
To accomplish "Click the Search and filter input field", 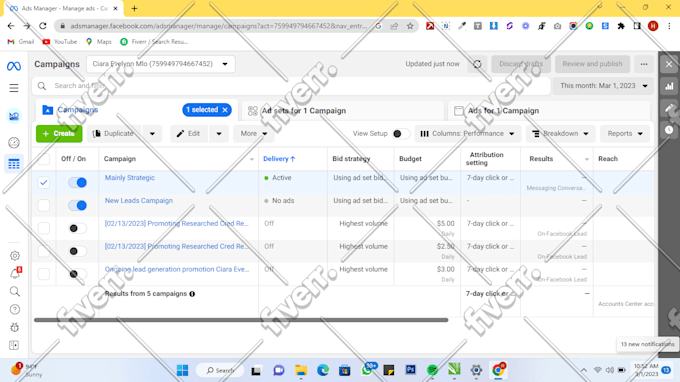I will 291,86.
